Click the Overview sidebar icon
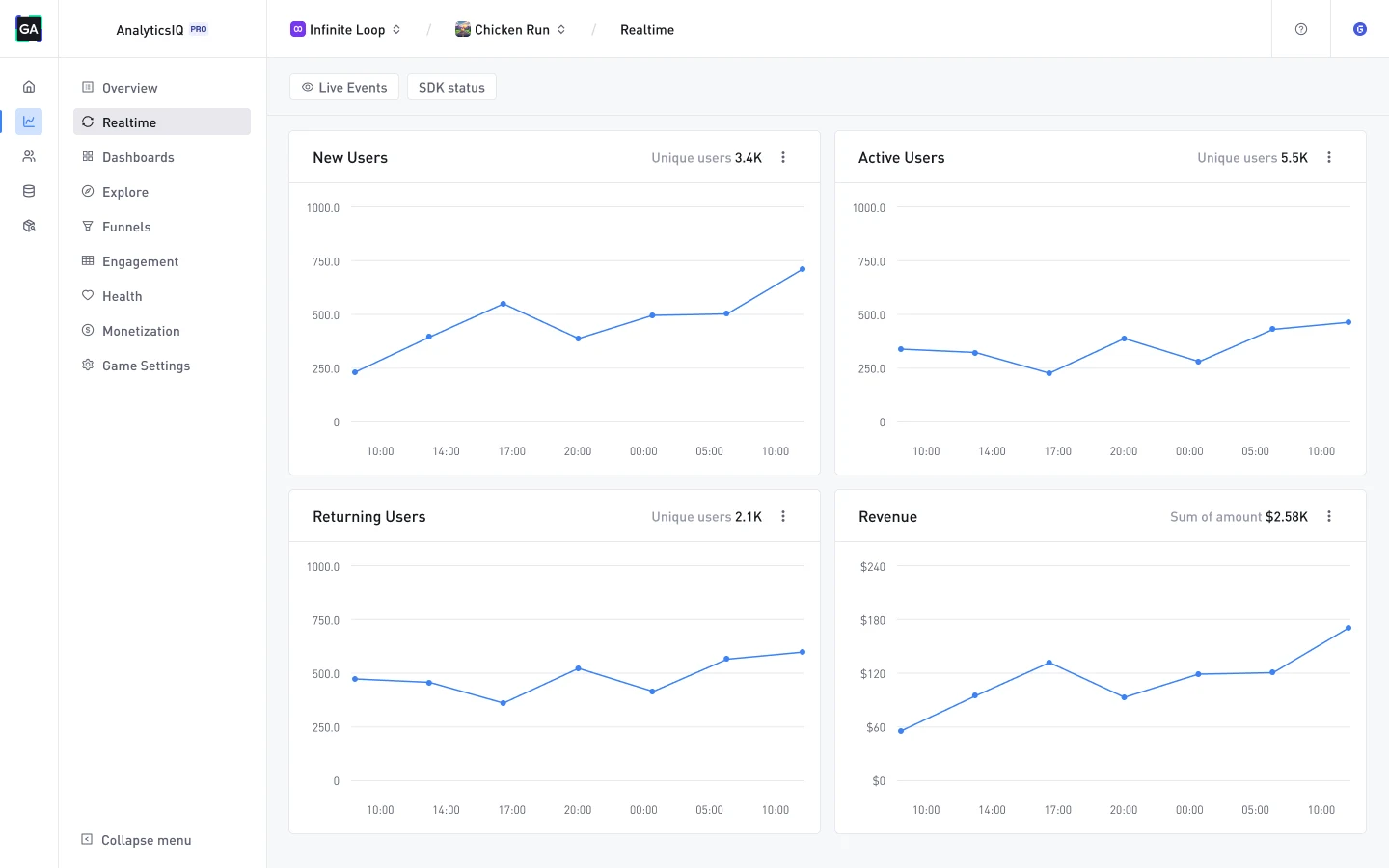This screenshot has width=1389, height=868. [x=88, y=87]
